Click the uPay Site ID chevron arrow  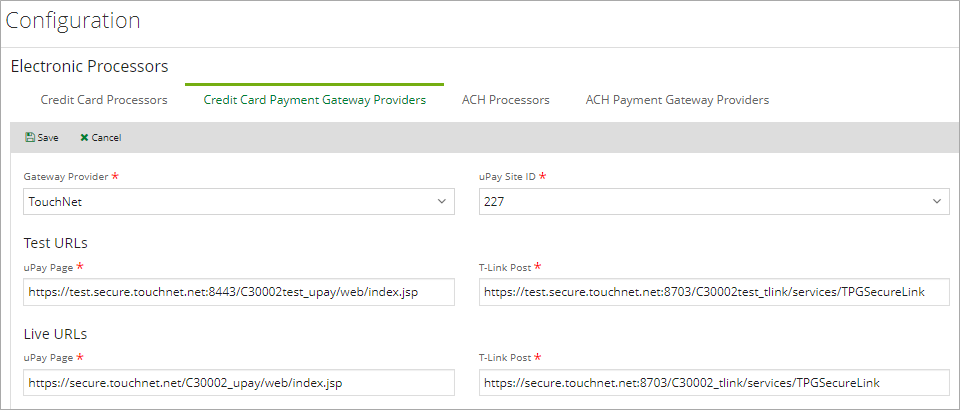(x=937, y=201)
